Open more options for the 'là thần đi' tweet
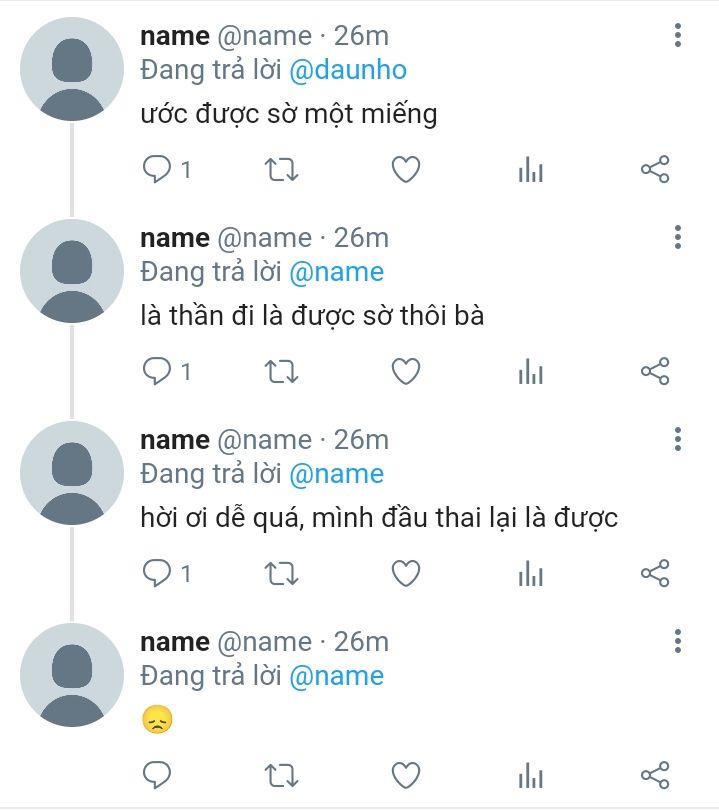719x811 pixels. [678, 237]
